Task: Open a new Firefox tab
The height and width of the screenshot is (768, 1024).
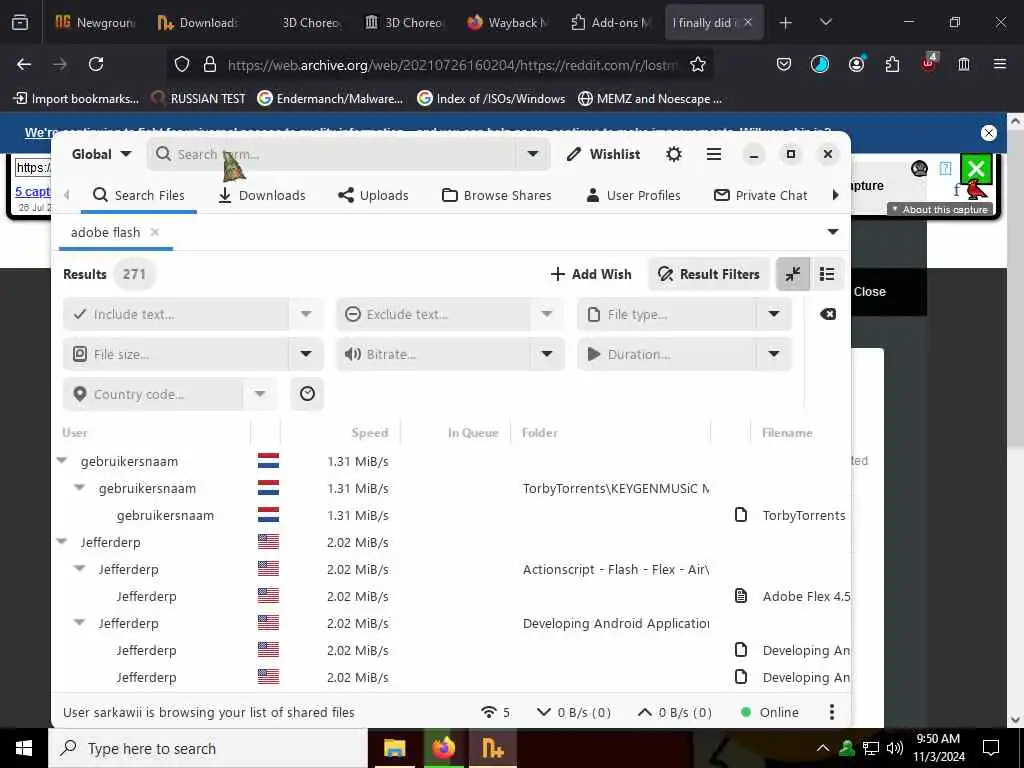Action: point(786,23)
